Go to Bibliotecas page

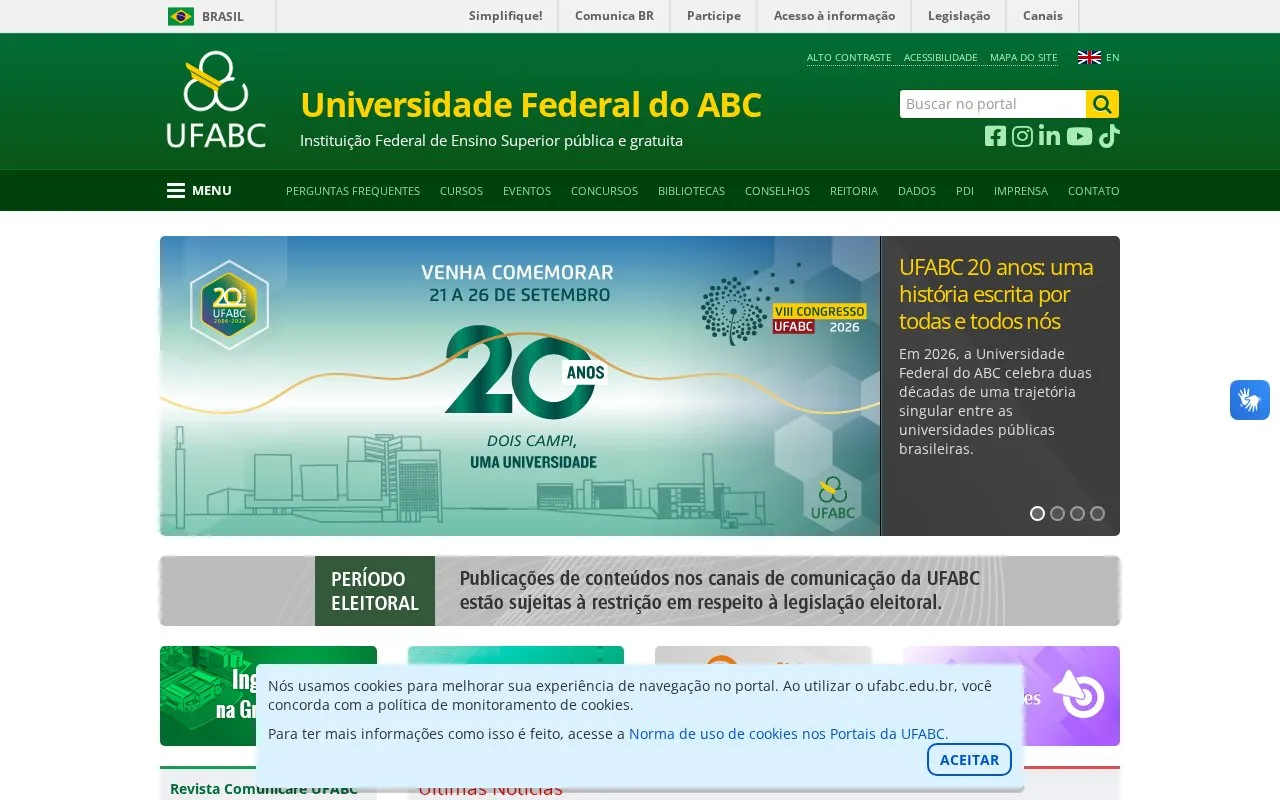(691, 191)
